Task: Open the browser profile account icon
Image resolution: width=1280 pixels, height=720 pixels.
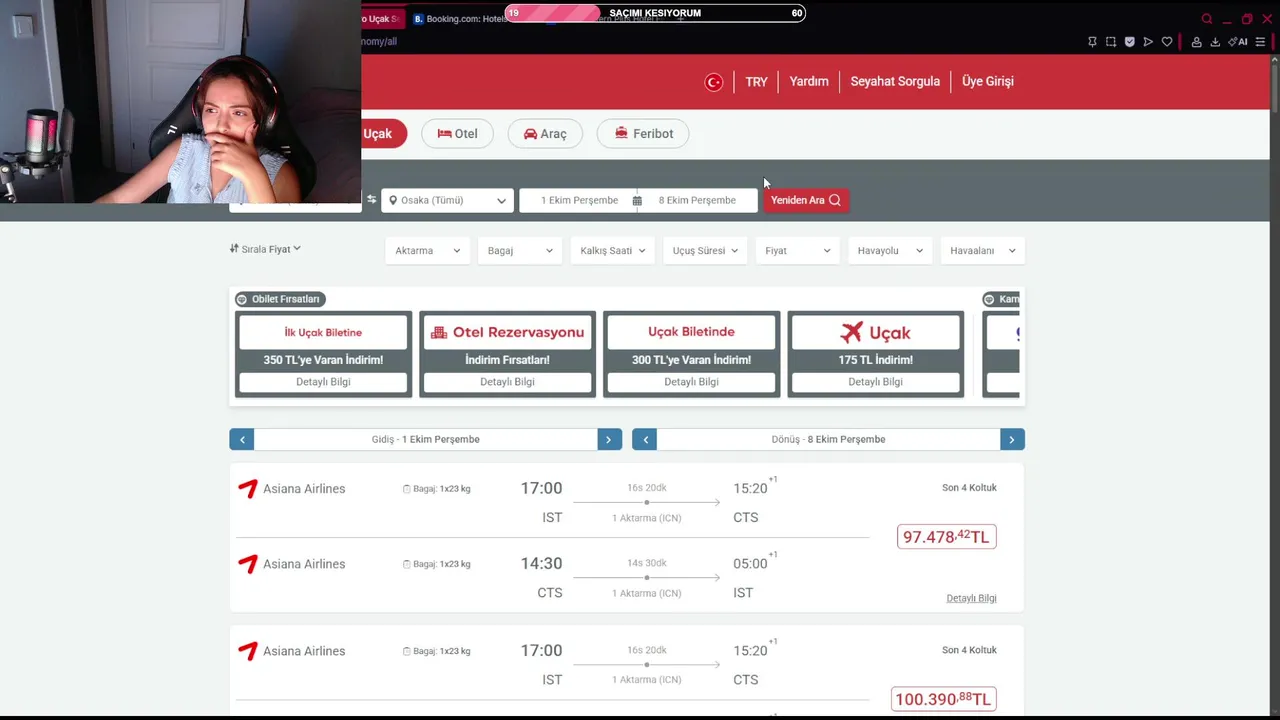Action: pyautogui.click(x=1196, y=42)
